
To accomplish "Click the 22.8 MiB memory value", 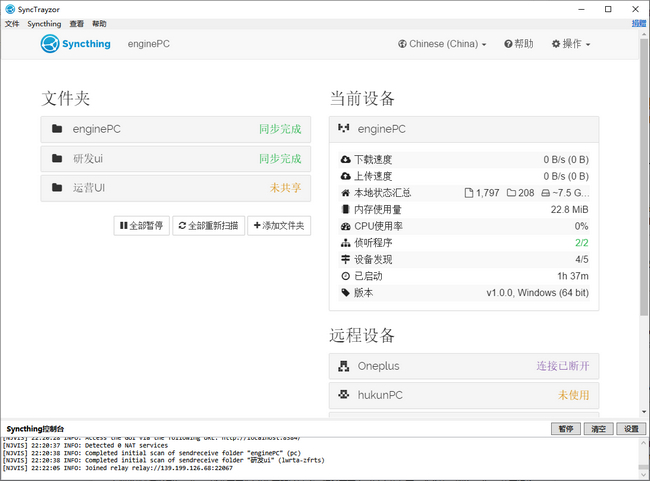I will click(x=570, y=209).
